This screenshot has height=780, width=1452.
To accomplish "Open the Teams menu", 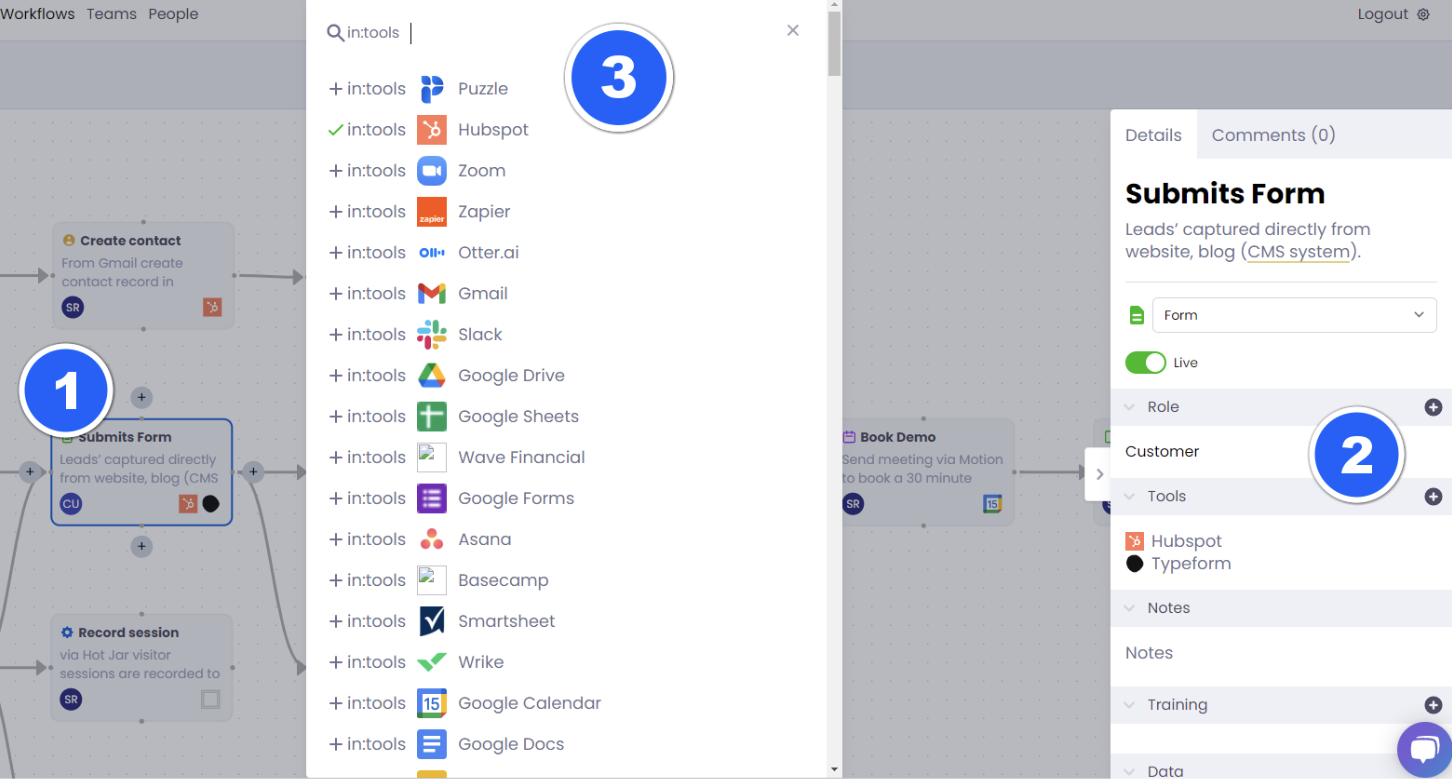I will click(x=111, y=13).
